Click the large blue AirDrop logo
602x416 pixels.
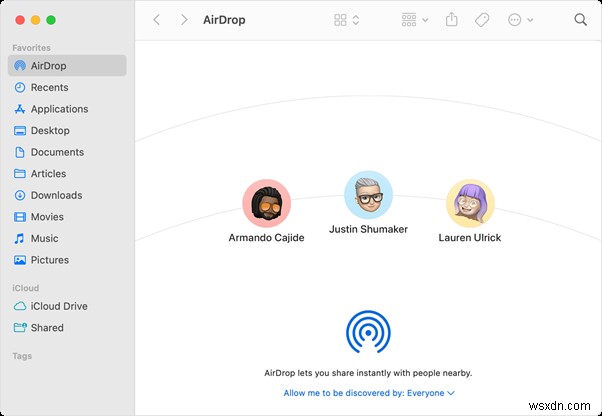[x=368, y=332]
